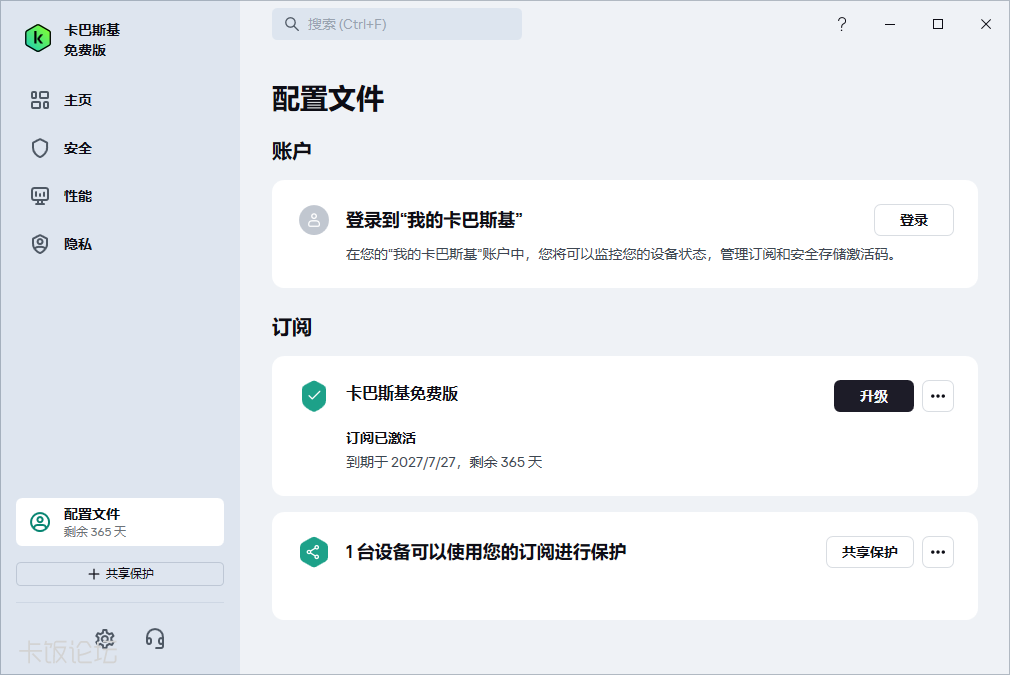Screen dimensions: 1010x675
Task: Select the 隐私 privacy shield icon
Action: (40, 244)
